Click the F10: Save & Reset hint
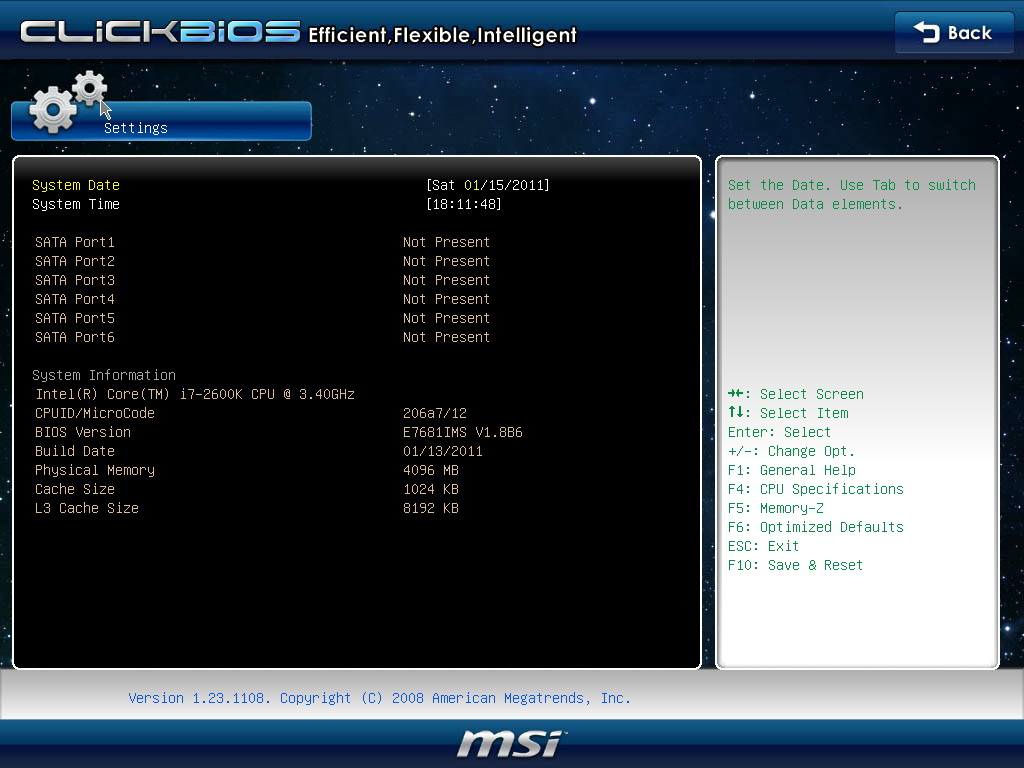1024x768 pixels. tap(795, 565)
